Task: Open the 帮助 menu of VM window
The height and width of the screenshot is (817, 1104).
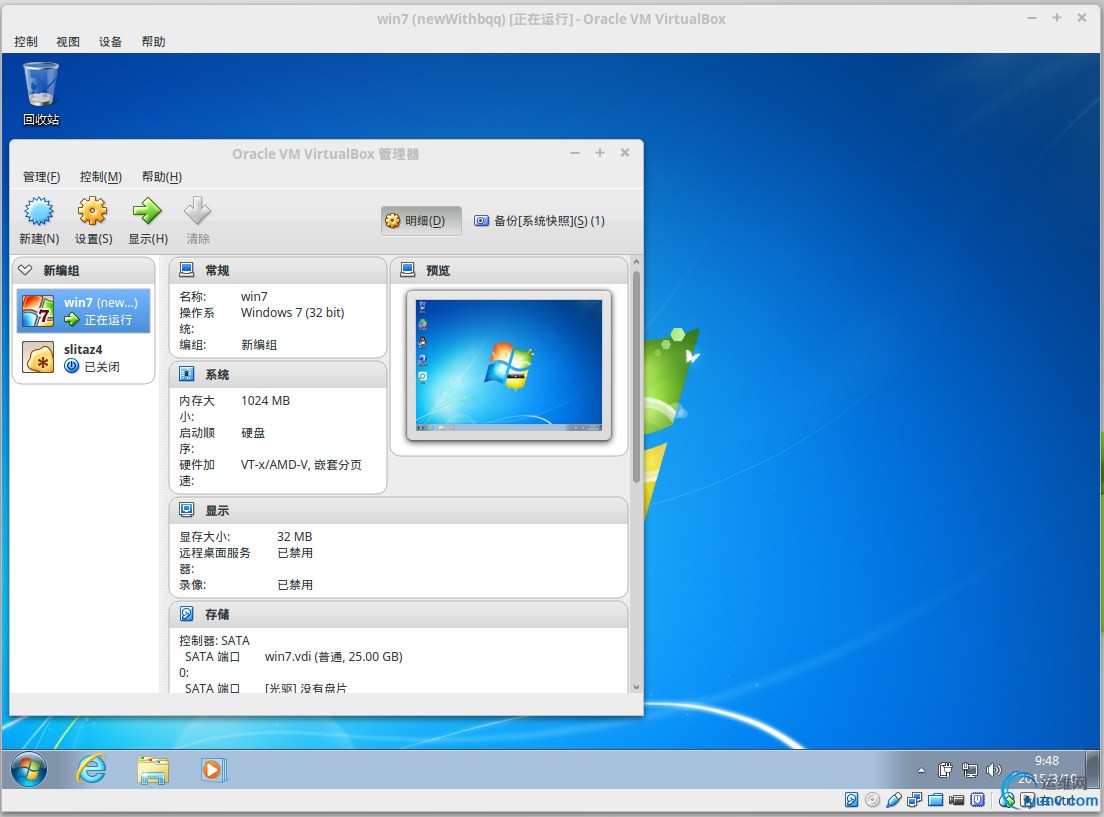Action: coord(153,42)
